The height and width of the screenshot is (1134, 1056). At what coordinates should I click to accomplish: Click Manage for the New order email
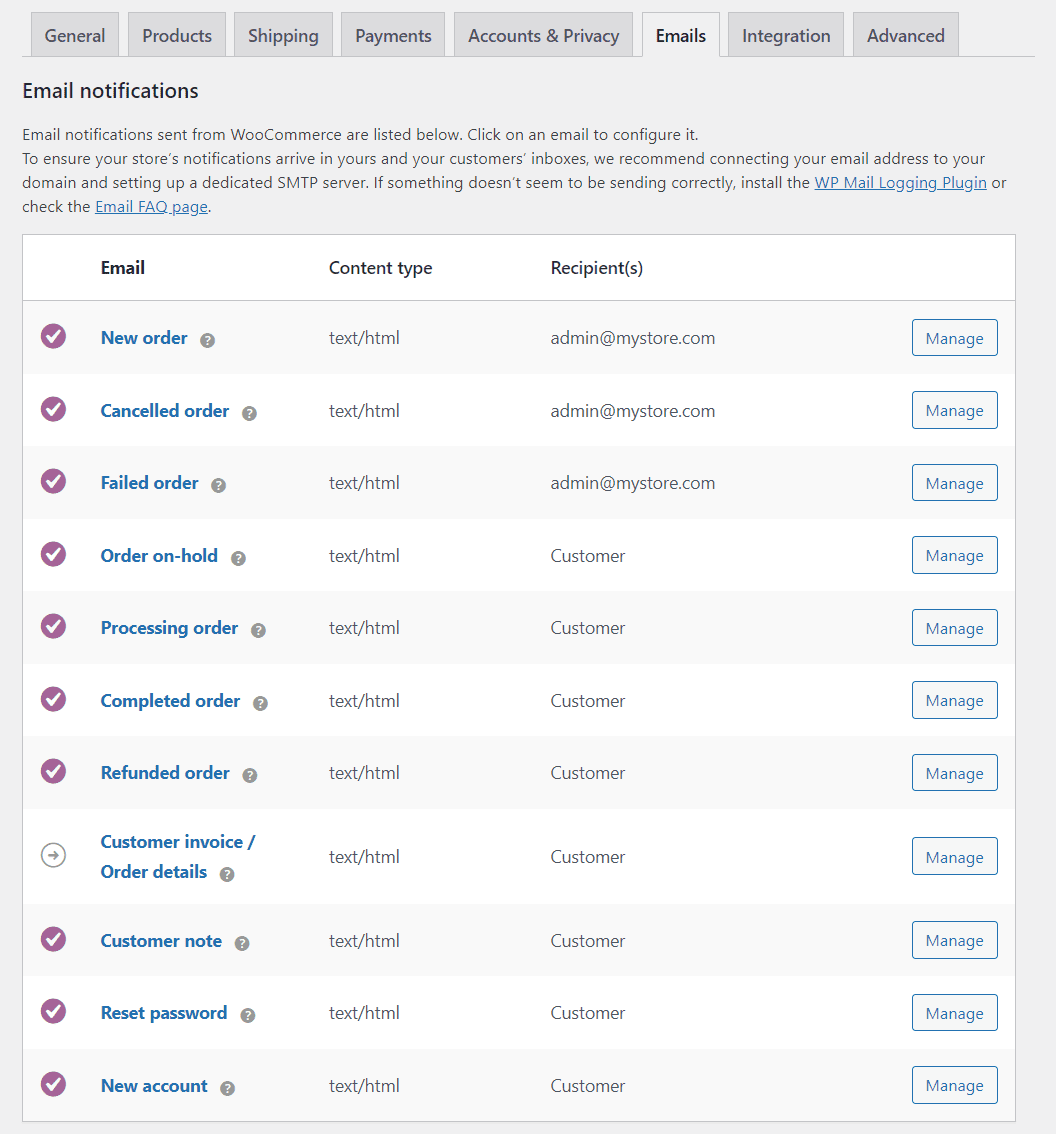(954, 337)
